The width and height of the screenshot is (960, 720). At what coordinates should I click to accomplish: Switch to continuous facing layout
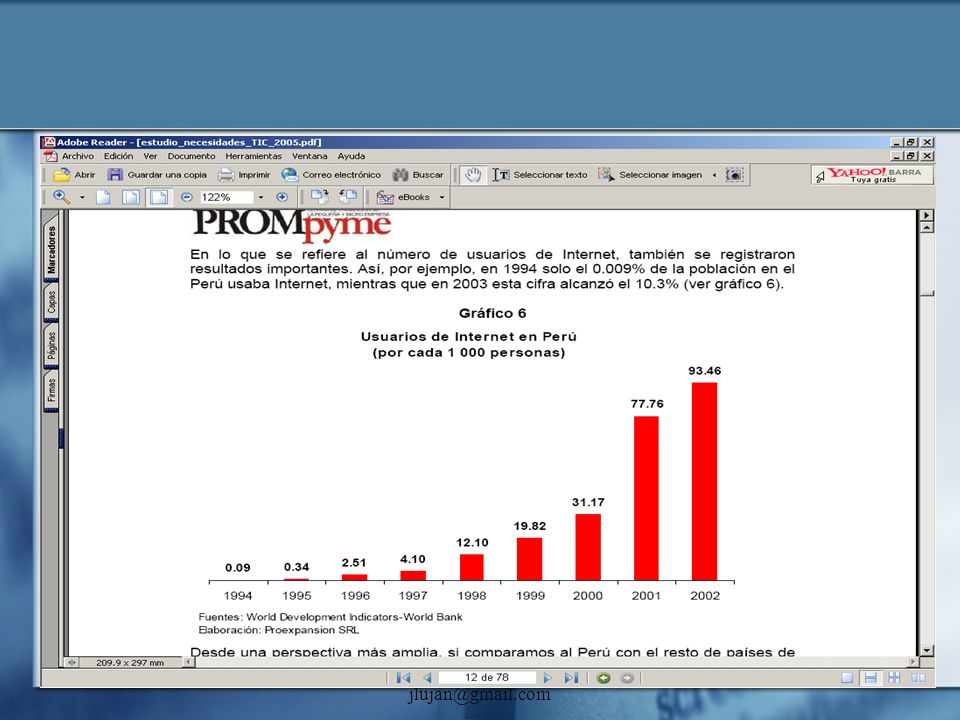point(894,678)
